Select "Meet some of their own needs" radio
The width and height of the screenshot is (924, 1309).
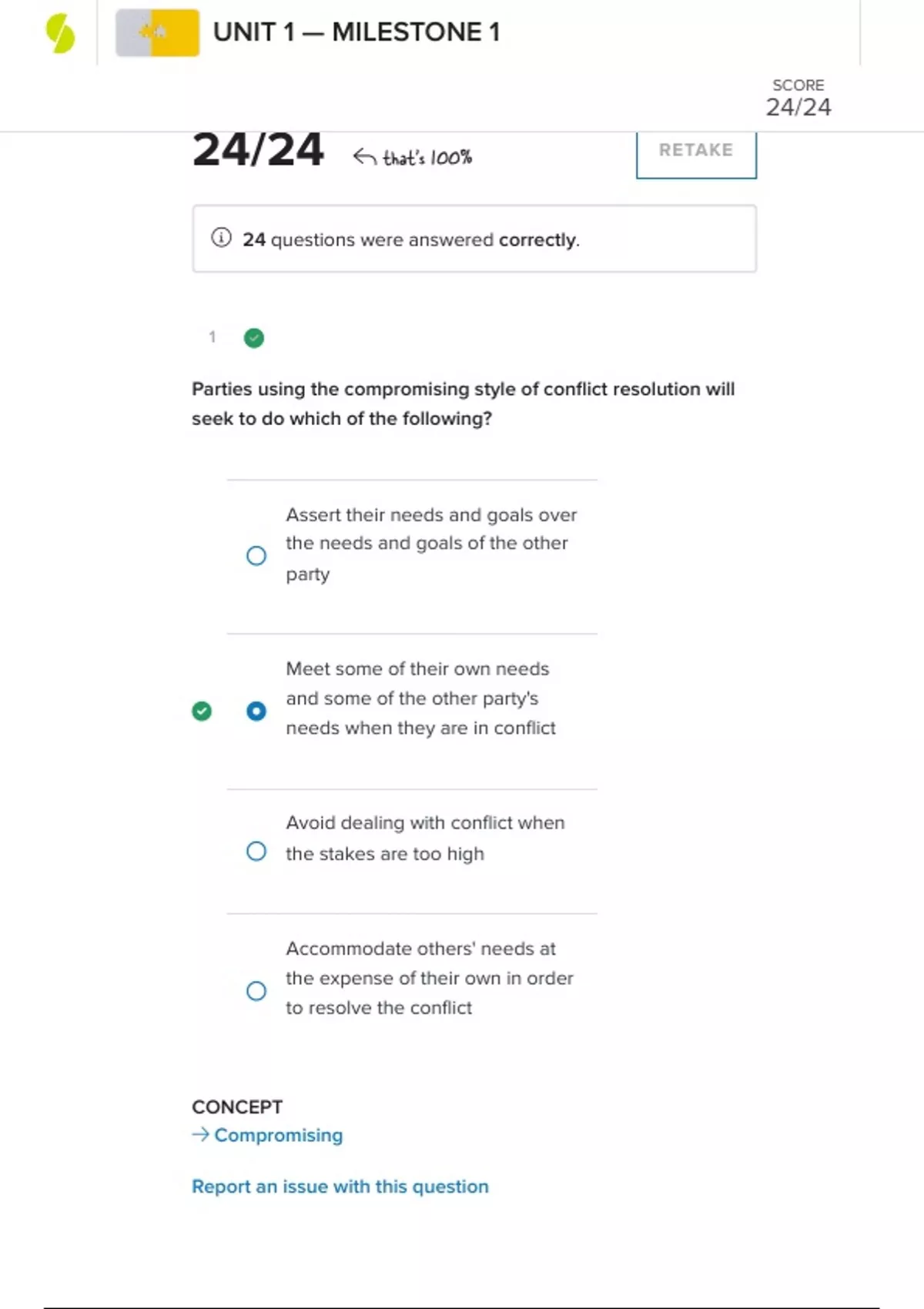(x=256, y=711)
